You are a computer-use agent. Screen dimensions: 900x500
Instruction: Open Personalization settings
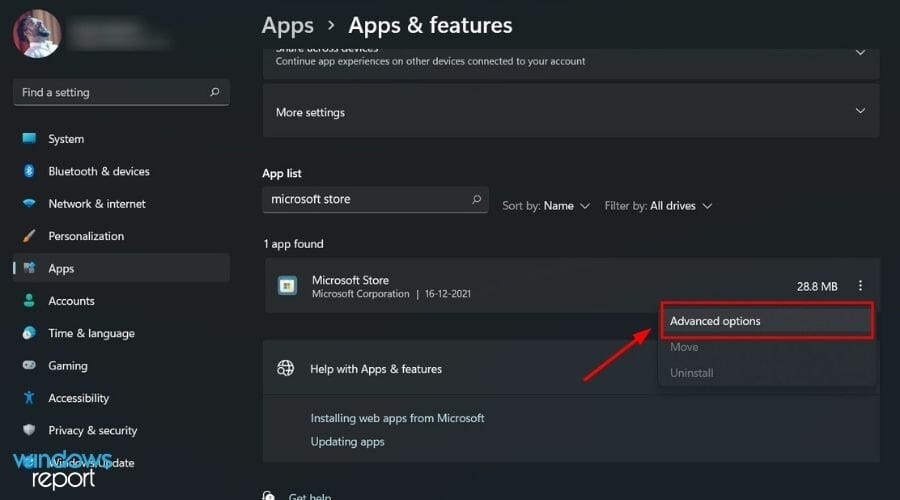[x=121, y=236]
